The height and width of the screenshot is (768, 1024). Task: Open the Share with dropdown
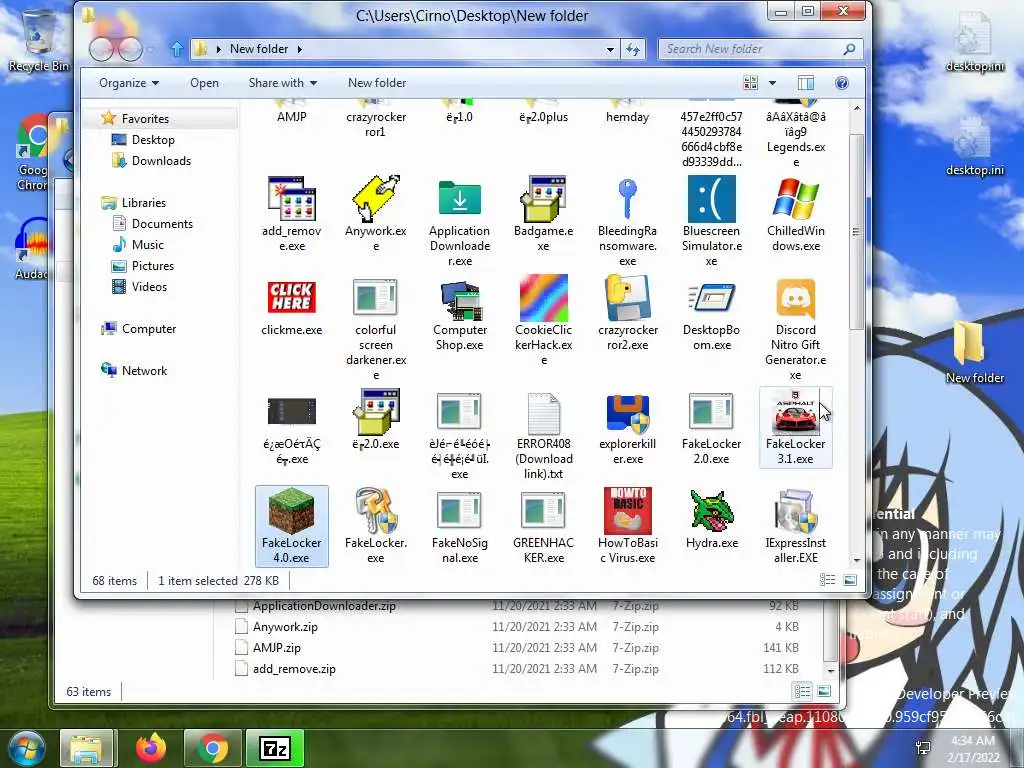(282, 83)
